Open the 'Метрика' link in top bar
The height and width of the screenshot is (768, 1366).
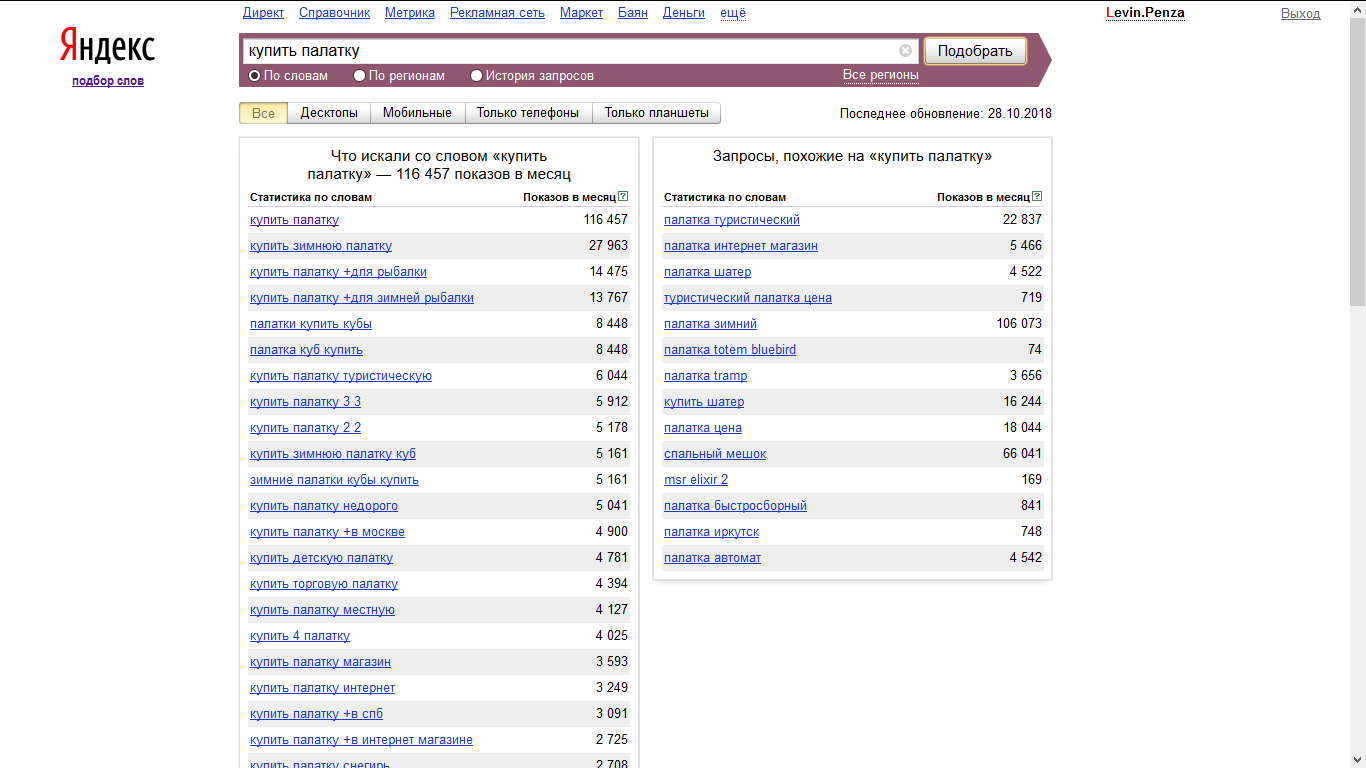click(x=410, y=13)
